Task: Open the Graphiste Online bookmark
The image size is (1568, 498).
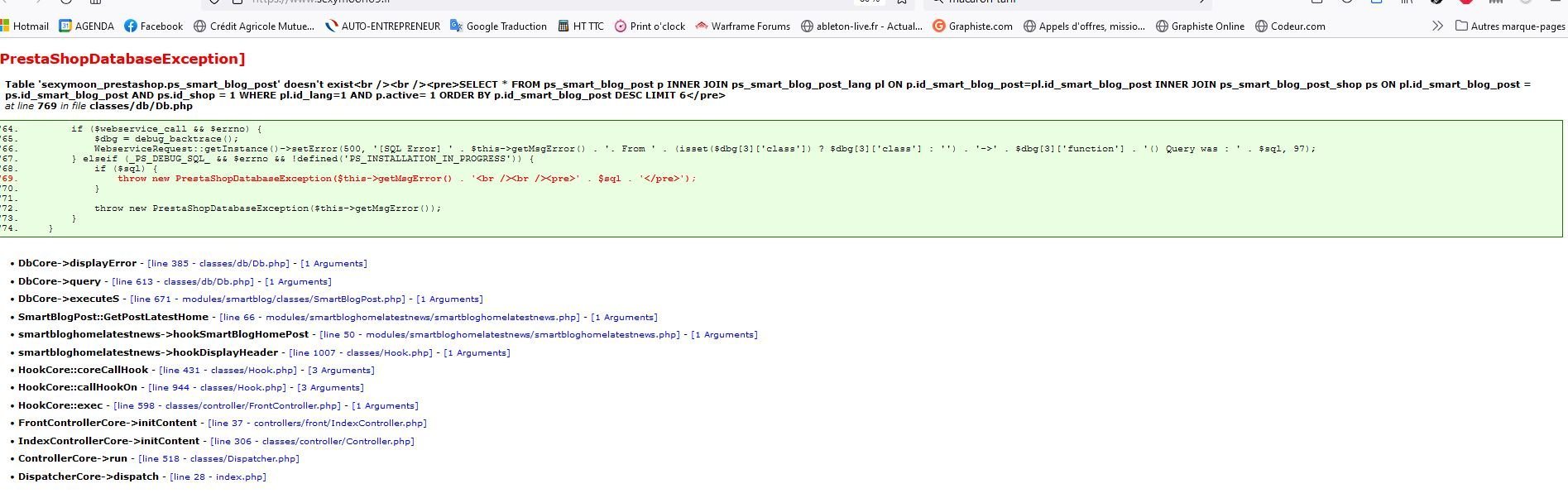Action: coord(1200,26)
